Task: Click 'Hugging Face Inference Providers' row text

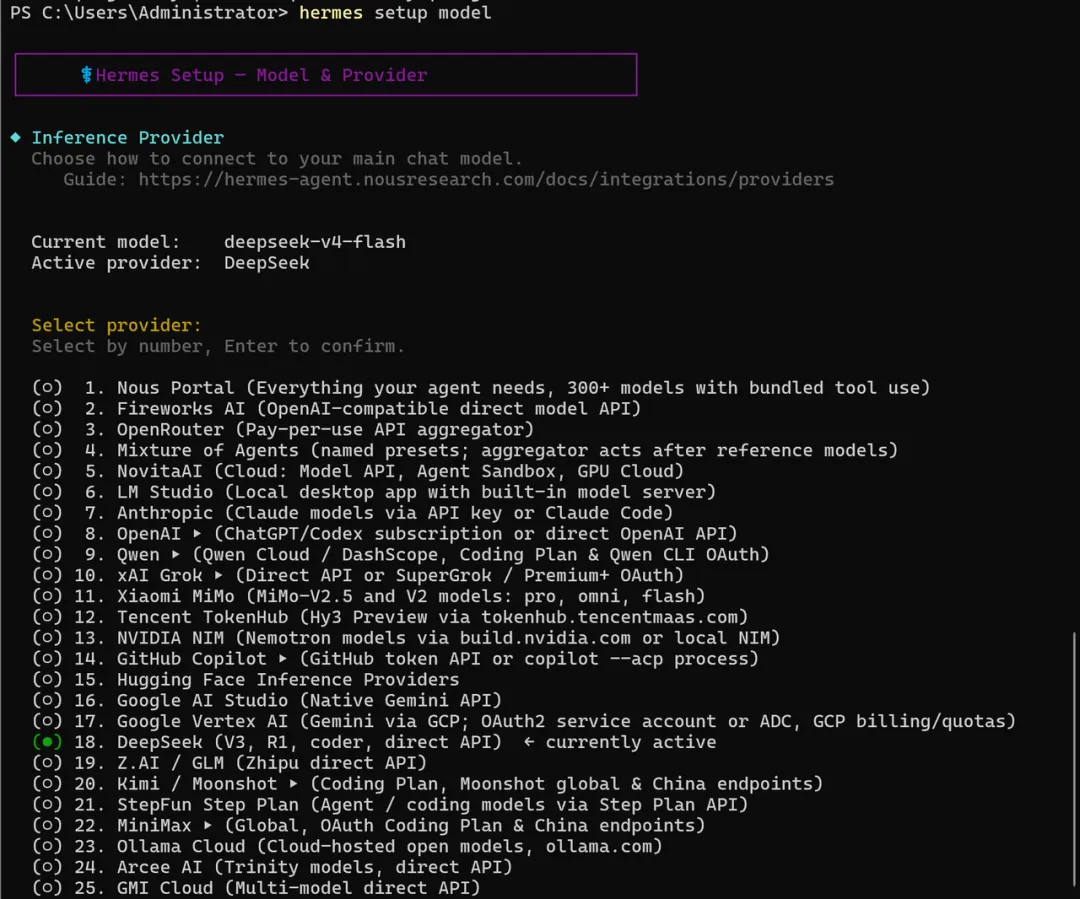Action: [287, 679]
